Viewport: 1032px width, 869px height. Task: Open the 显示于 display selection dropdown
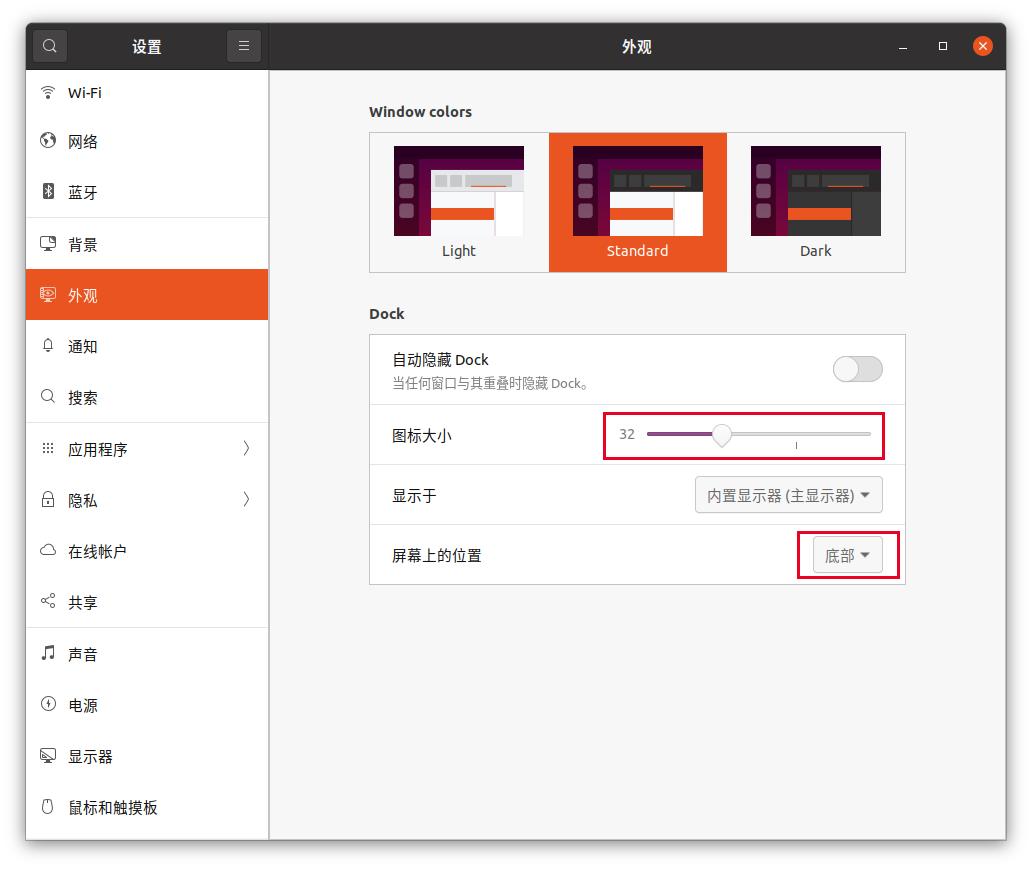[x=789, y=494]
